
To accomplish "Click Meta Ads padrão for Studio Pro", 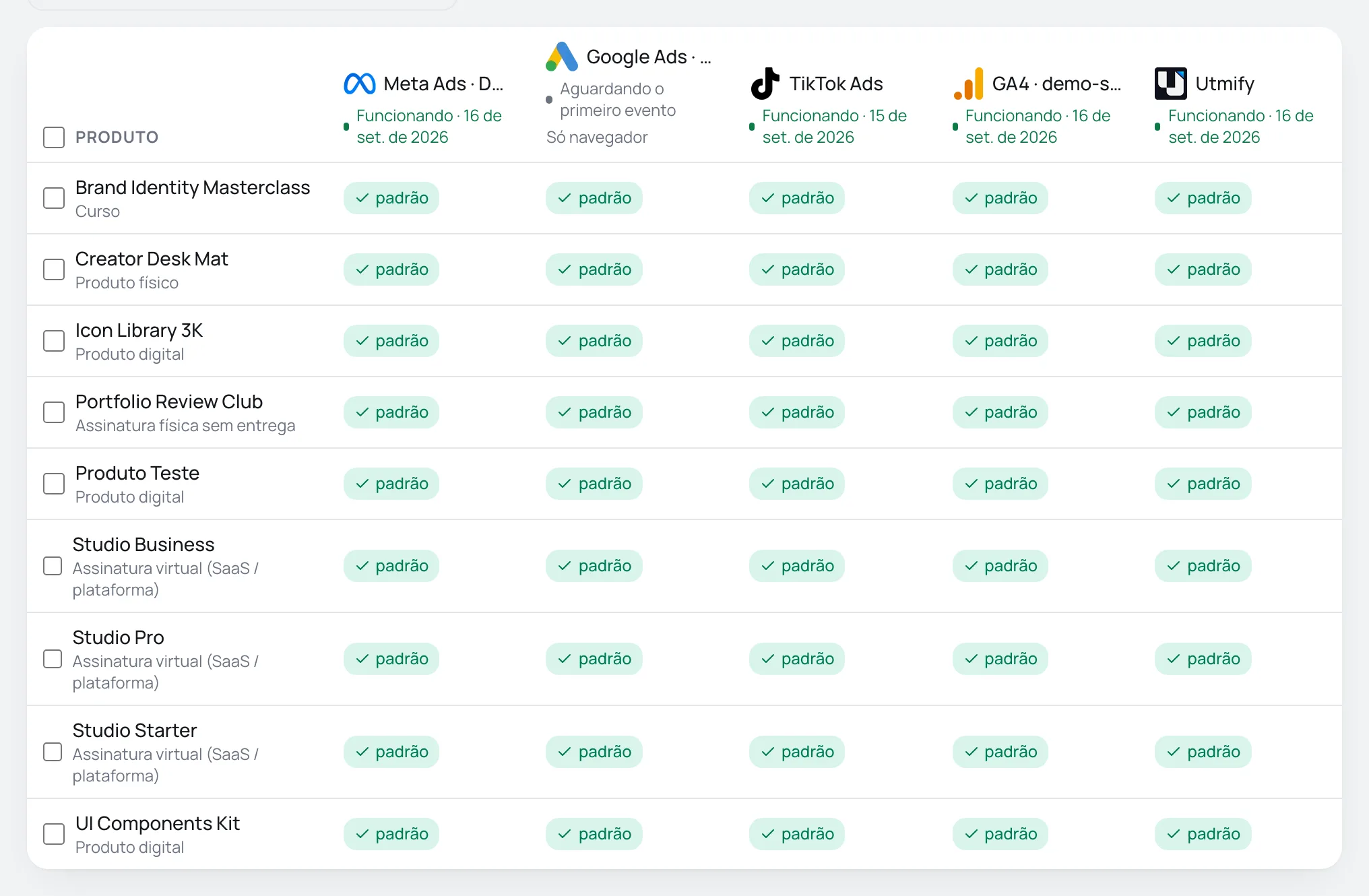I will [x=391, y=659].
